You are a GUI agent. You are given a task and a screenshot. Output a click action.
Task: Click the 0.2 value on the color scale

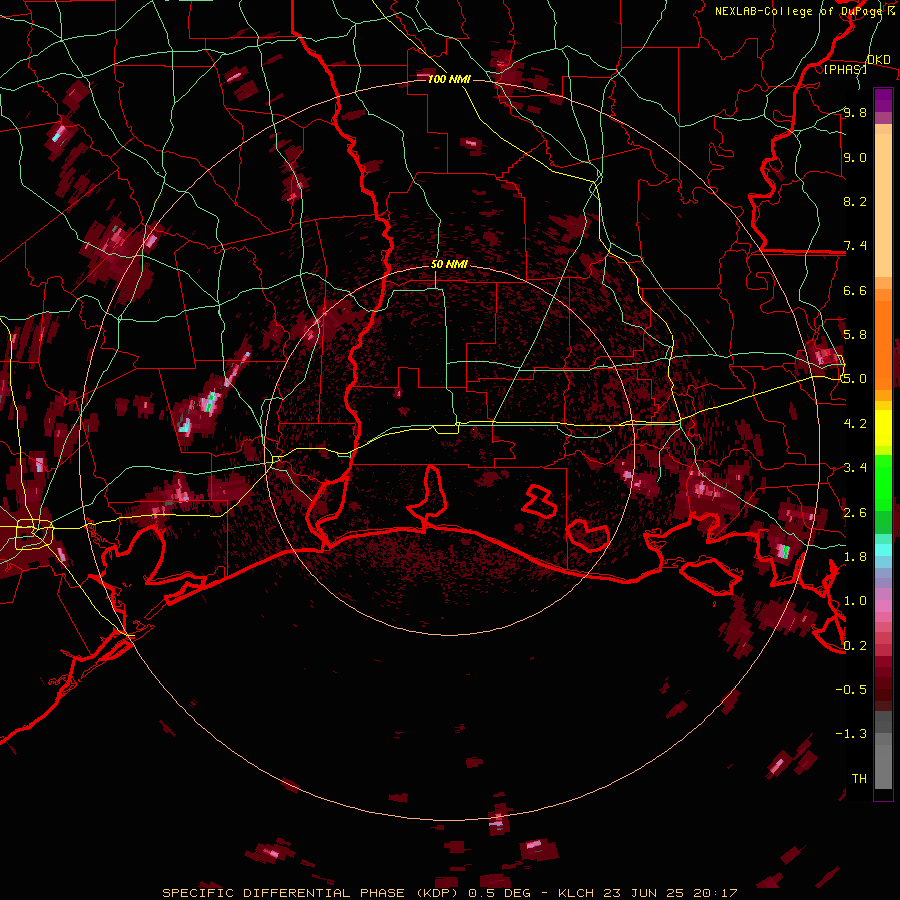[x=855, y=646]
